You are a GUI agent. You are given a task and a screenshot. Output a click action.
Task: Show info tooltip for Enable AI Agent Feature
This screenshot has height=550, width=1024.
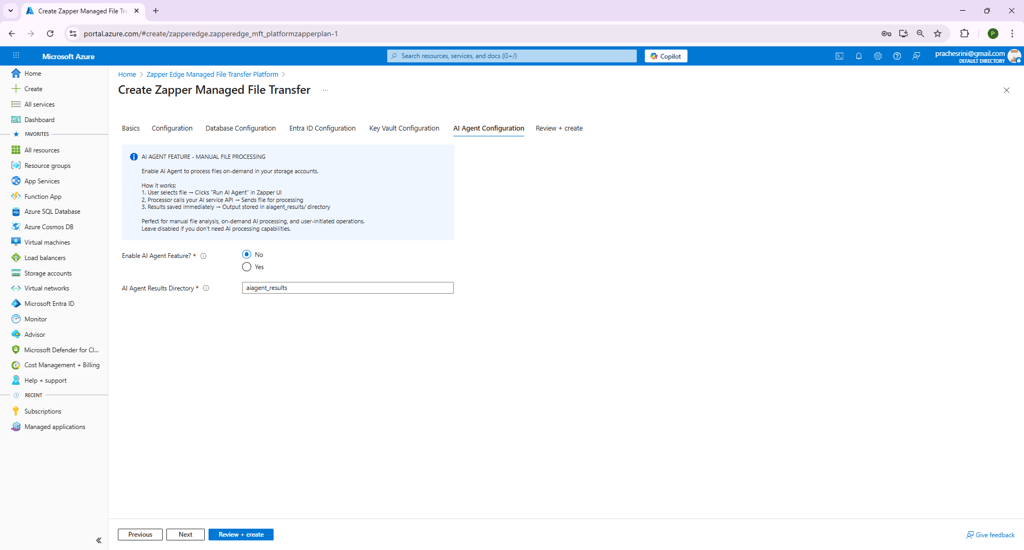point(203,256)
